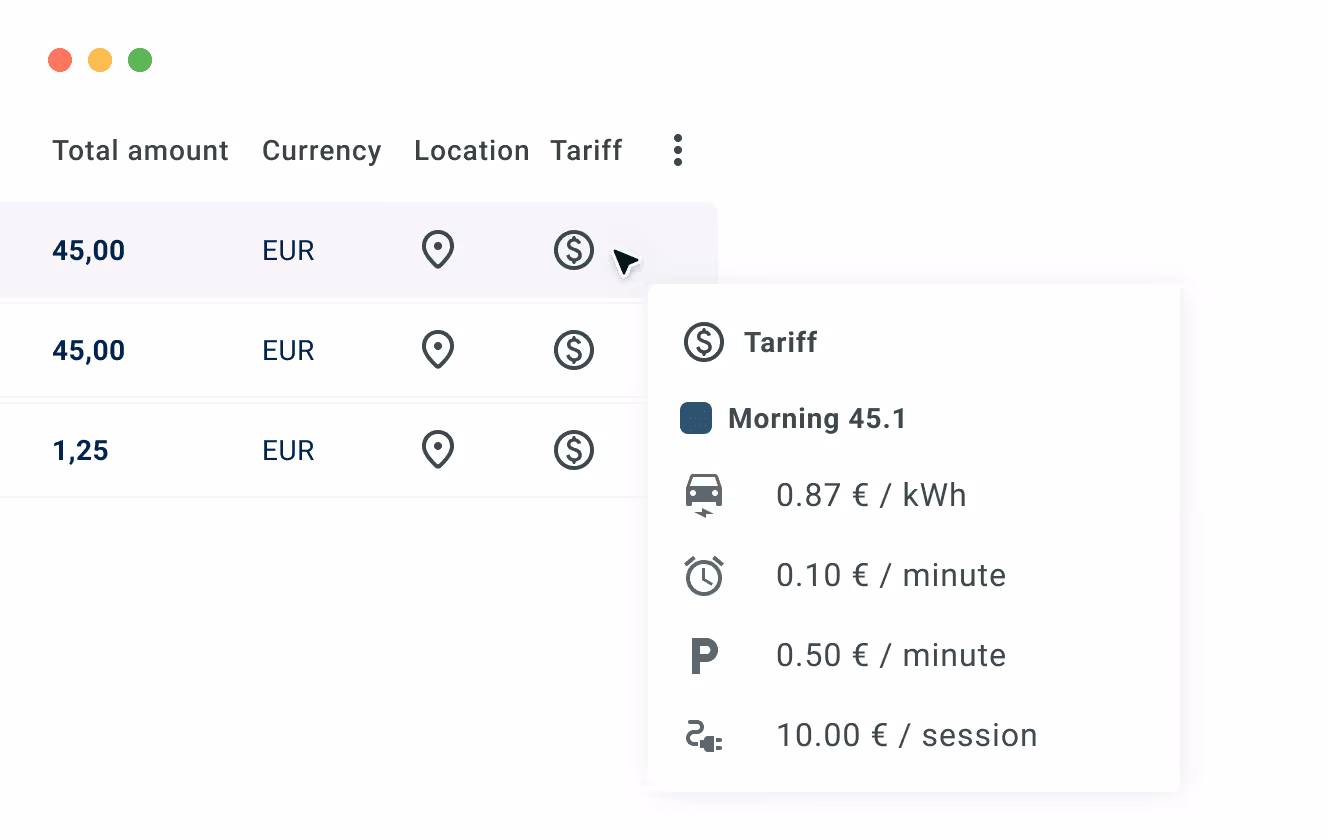Click the dollar Tariff icon in the popup header
This screenshot has width=1328, height=840.
[703, 342]
